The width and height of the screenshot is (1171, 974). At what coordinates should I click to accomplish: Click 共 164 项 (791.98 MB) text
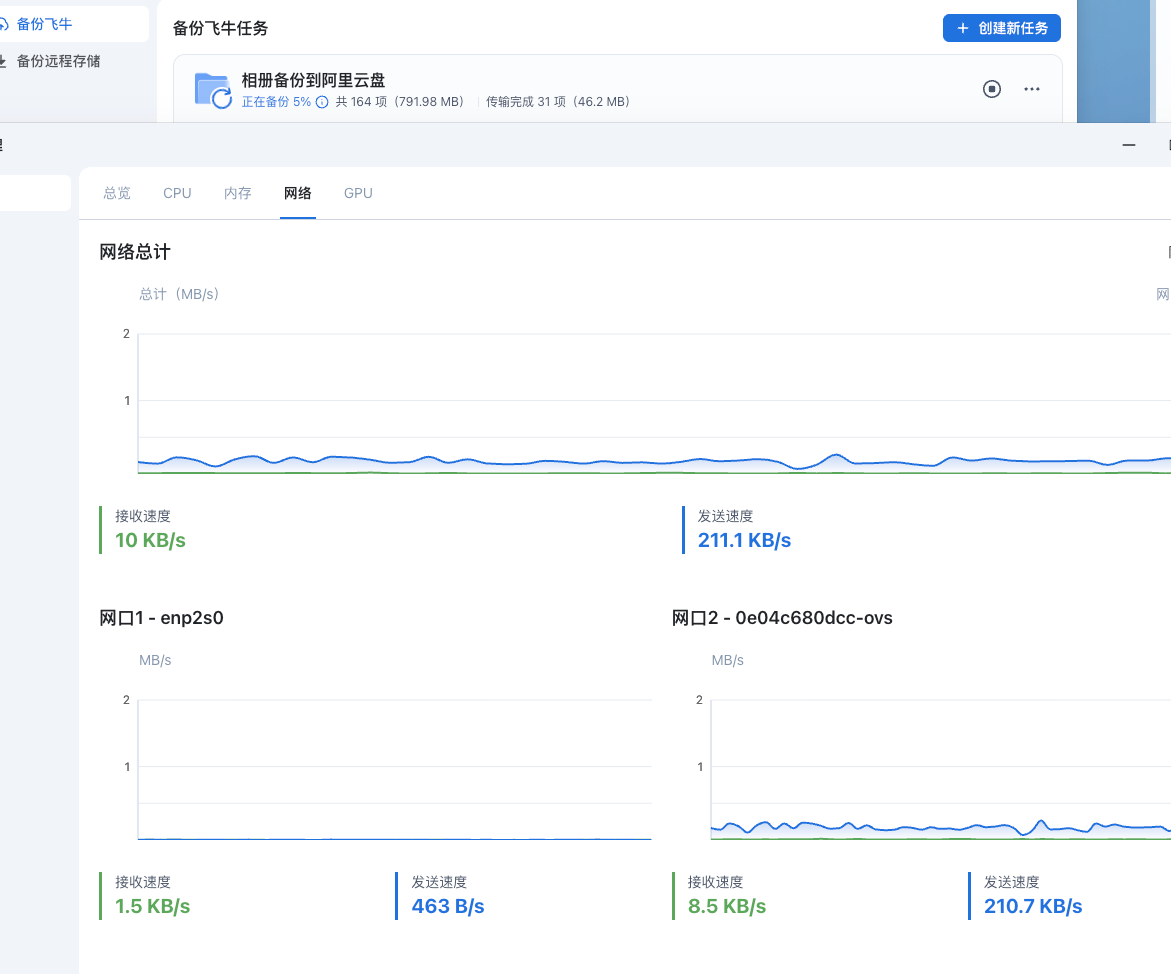point(400,102)
